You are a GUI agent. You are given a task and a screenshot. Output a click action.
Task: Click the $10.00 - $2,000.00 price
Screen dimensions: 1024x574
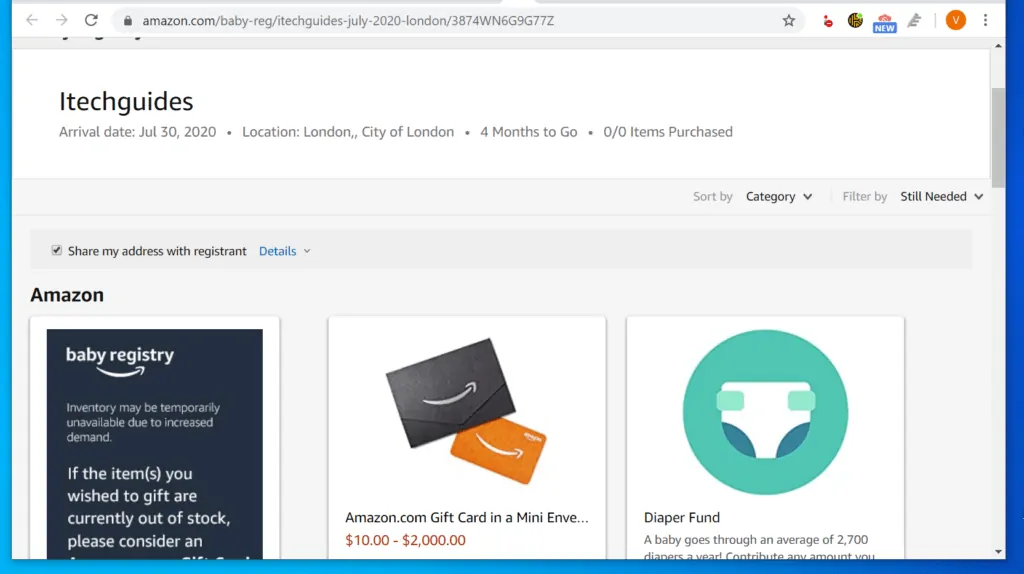(x=406, y=540)
